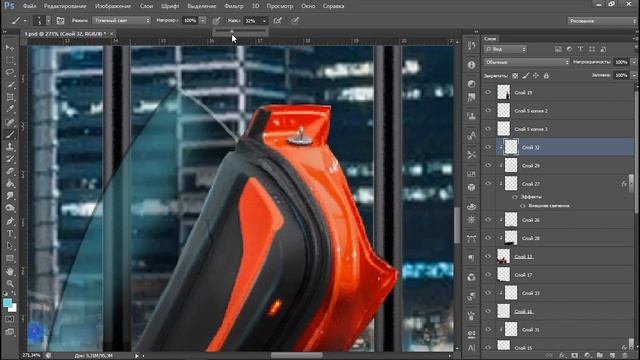Select the Horizontal Type tool
This screenshot has height=360, width=640.
pyautogui.click(x=10, y=233)
